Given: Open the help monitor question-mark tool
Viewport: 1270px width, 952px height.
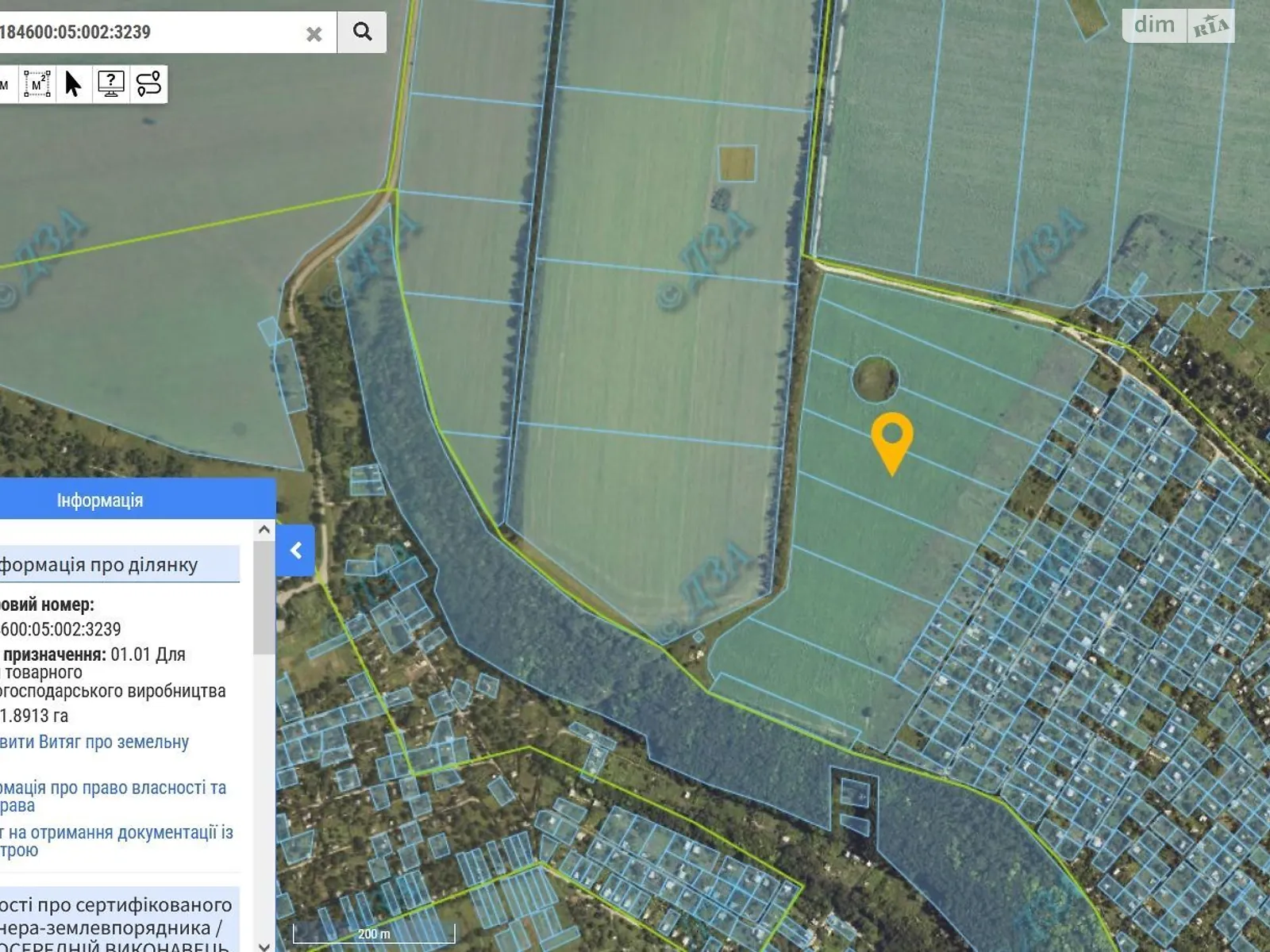Looking at the screenshot, I should (x=110, y=84).
